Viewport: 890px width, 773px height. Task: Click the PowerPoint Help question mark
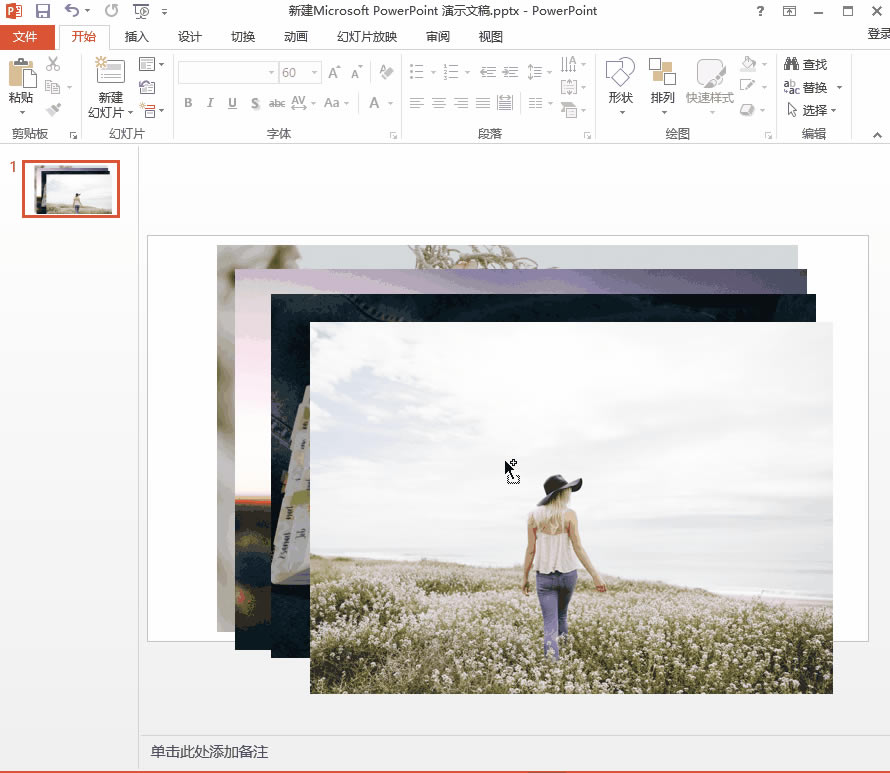click(x=760, y=11)
